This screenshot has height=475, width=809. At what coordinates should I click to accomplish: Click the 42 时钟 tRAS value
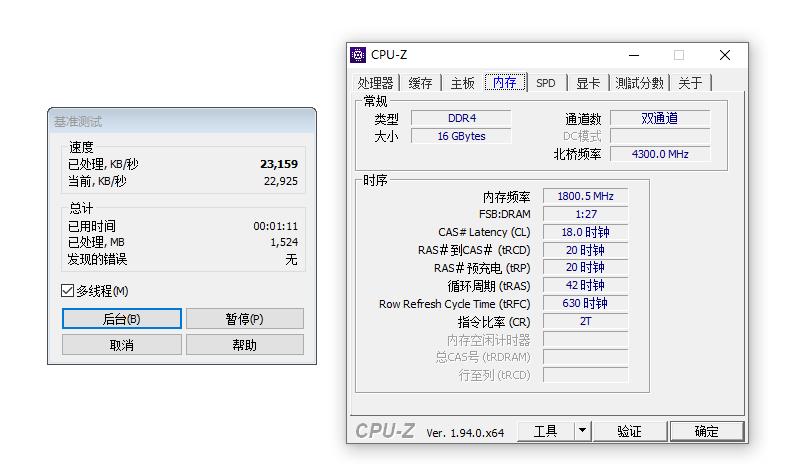coord(586,286)
